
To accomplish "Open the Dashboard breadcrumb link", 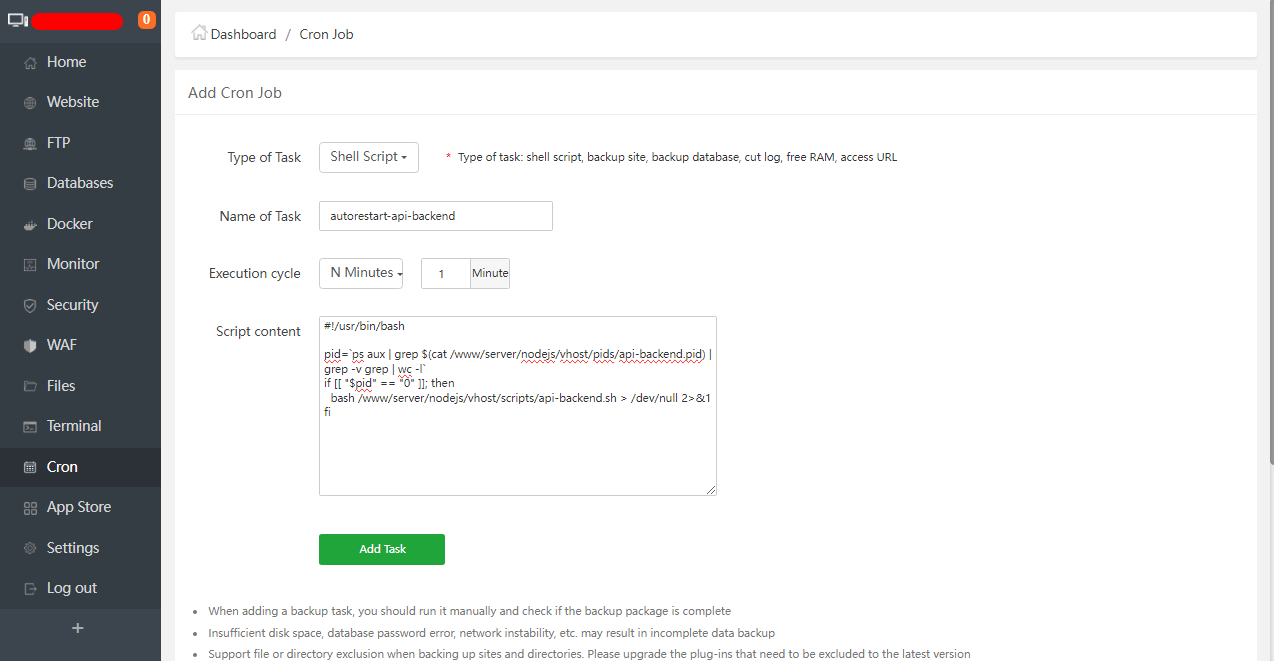I will pyautogui.click(x=242, y=33).
